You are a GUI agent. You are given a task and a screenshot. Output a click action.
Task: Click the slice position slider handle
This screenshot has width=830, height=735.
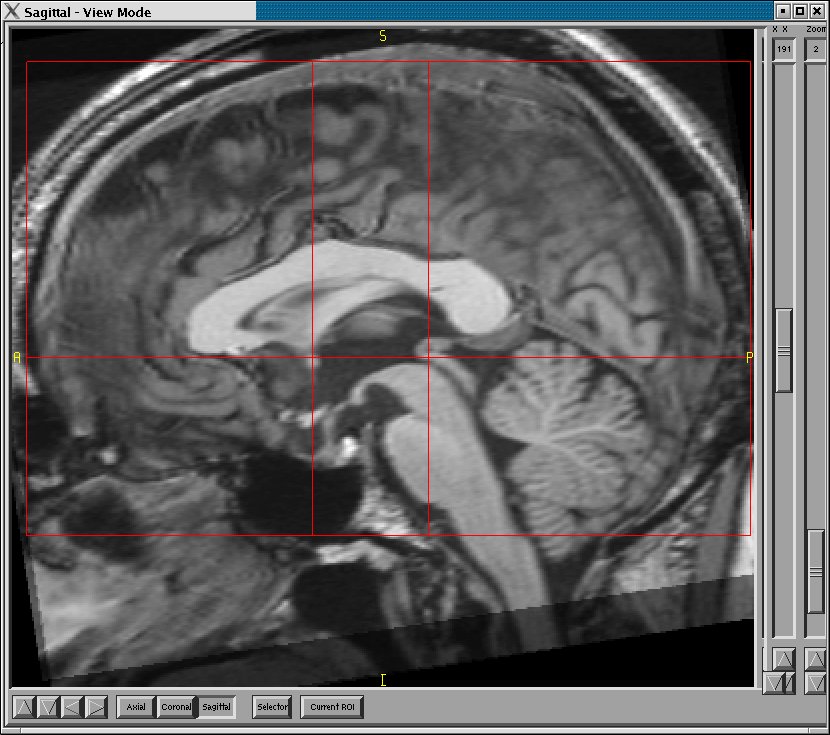point(784,350)
